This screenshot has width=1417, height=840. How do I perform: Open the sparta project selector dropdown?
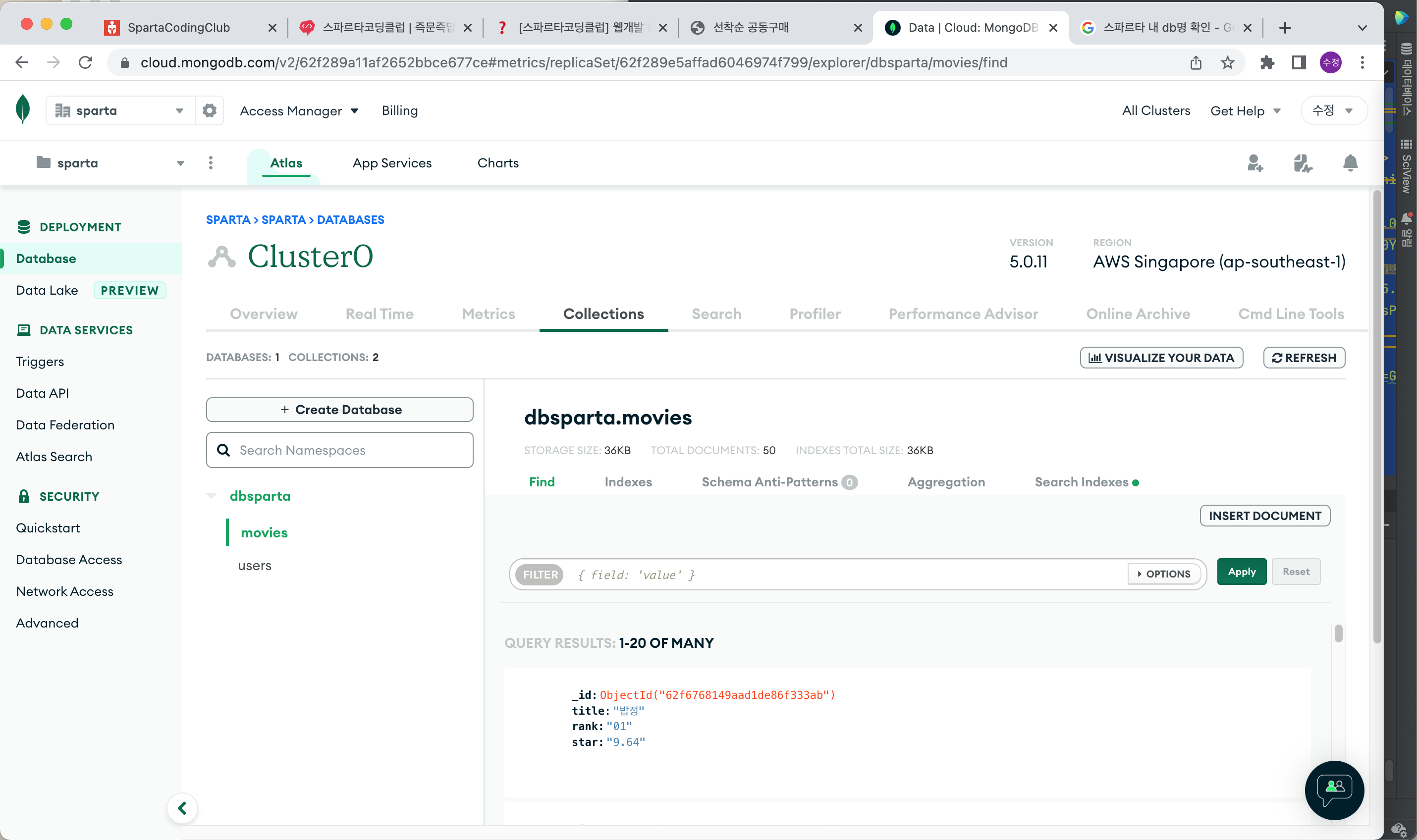(110, 163)
